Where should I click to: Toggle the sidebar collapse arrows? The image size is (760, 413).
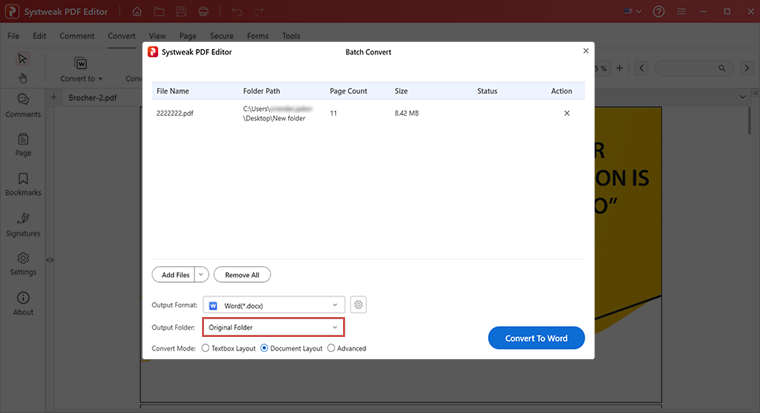50,260
